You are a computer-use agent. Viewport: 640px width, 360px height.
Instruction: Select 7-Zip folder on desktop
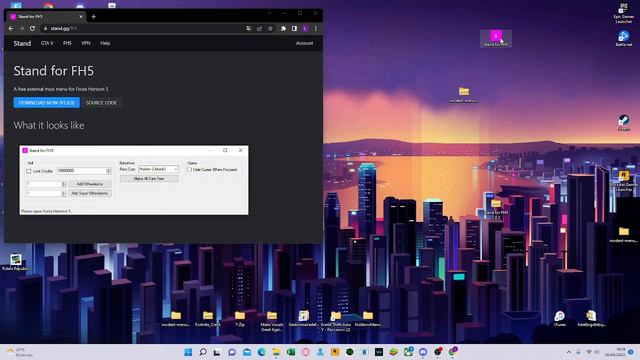240,319
